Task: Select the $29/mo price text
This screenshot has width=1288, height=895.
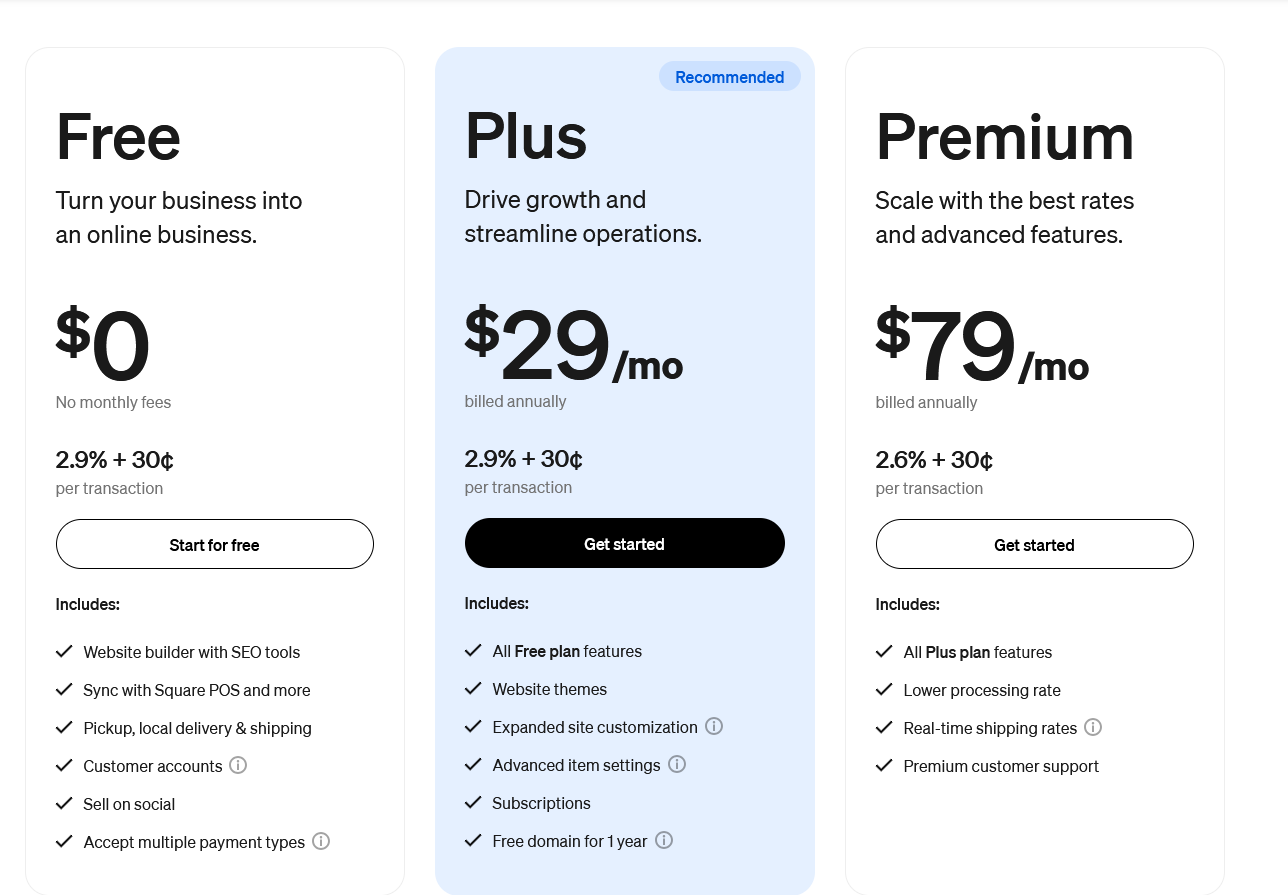Action: coord(574,346)
